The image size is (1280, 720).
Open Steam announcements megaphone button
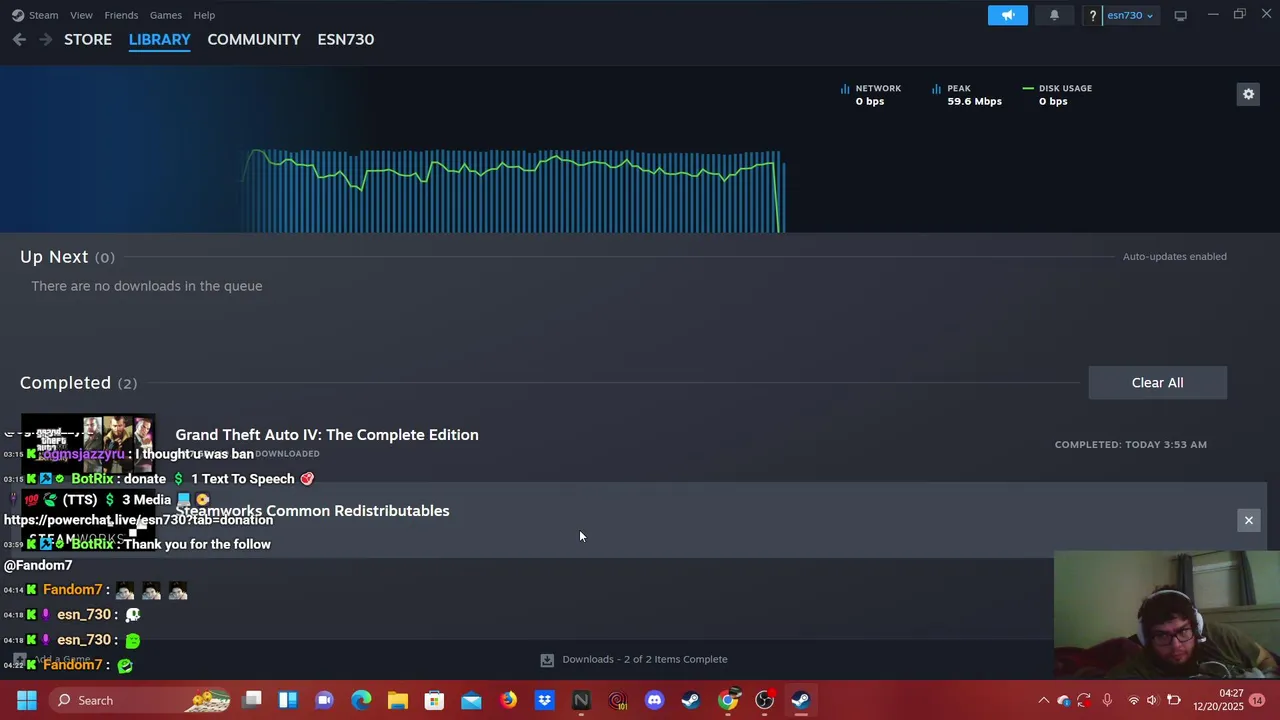point(1007,15)
